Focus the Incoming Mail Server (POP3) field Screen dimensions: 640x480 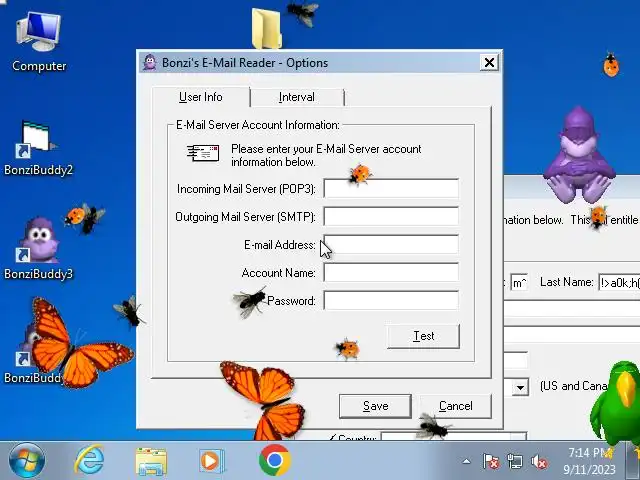click(x=391, y=189)
